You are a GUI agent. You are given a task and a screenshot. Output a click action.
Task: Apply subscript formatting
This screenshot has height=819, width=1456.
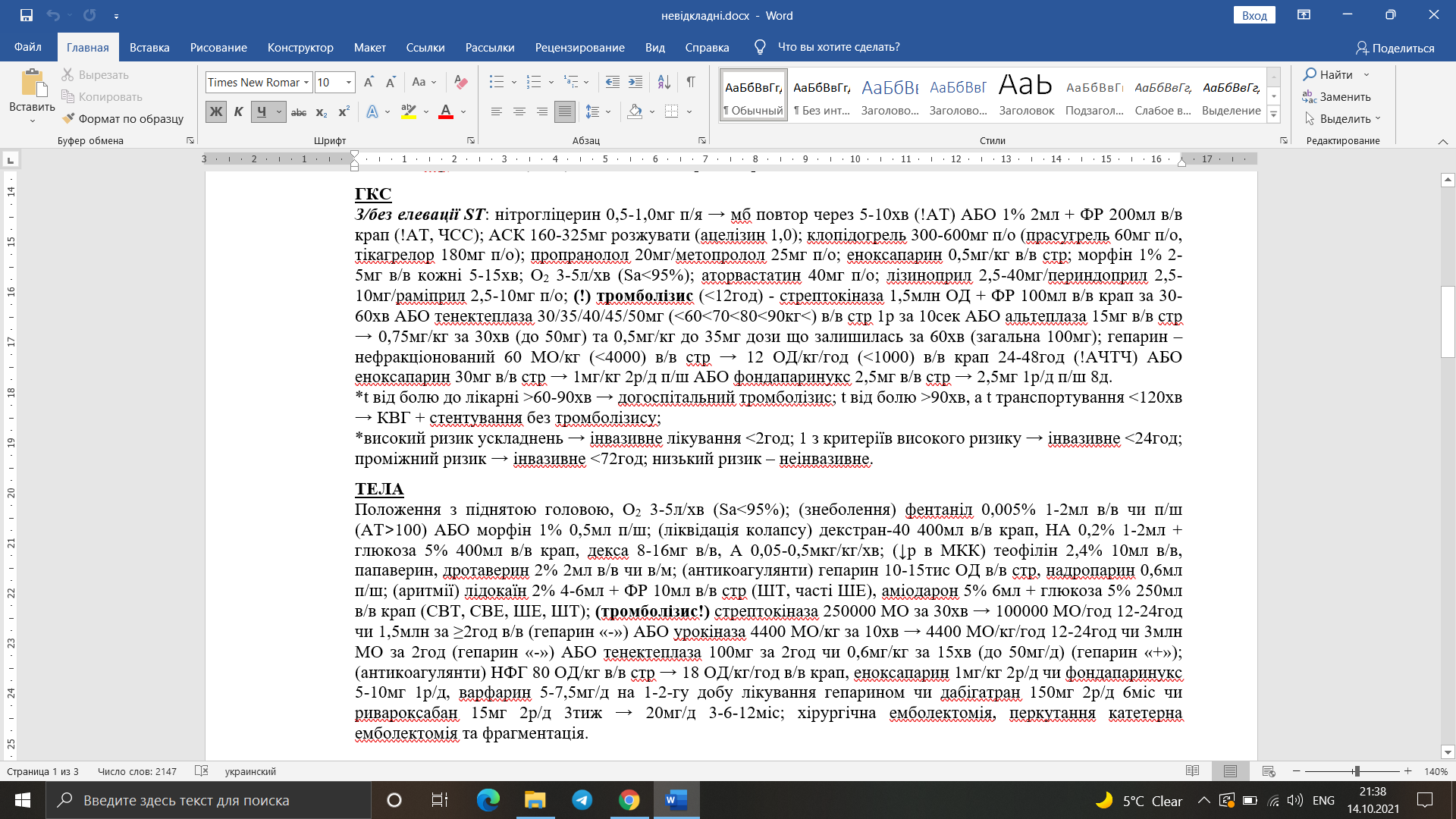(x=322, y=112)
